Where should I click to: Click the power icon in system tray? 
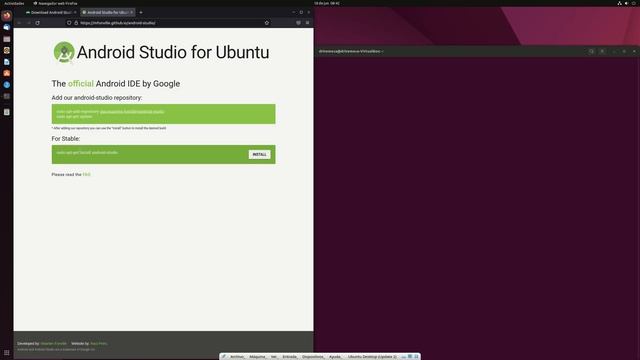pos(634,3)
